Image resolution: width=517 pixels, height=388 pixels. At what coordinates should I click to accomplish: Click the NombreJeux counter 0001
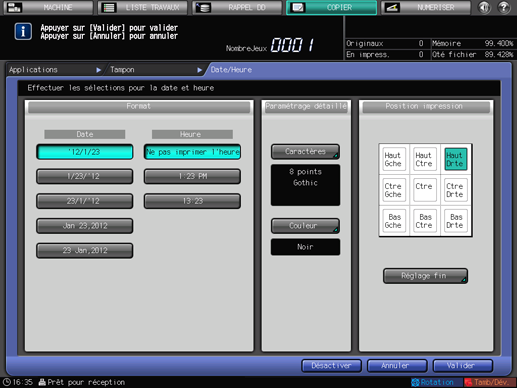(292, 45)
